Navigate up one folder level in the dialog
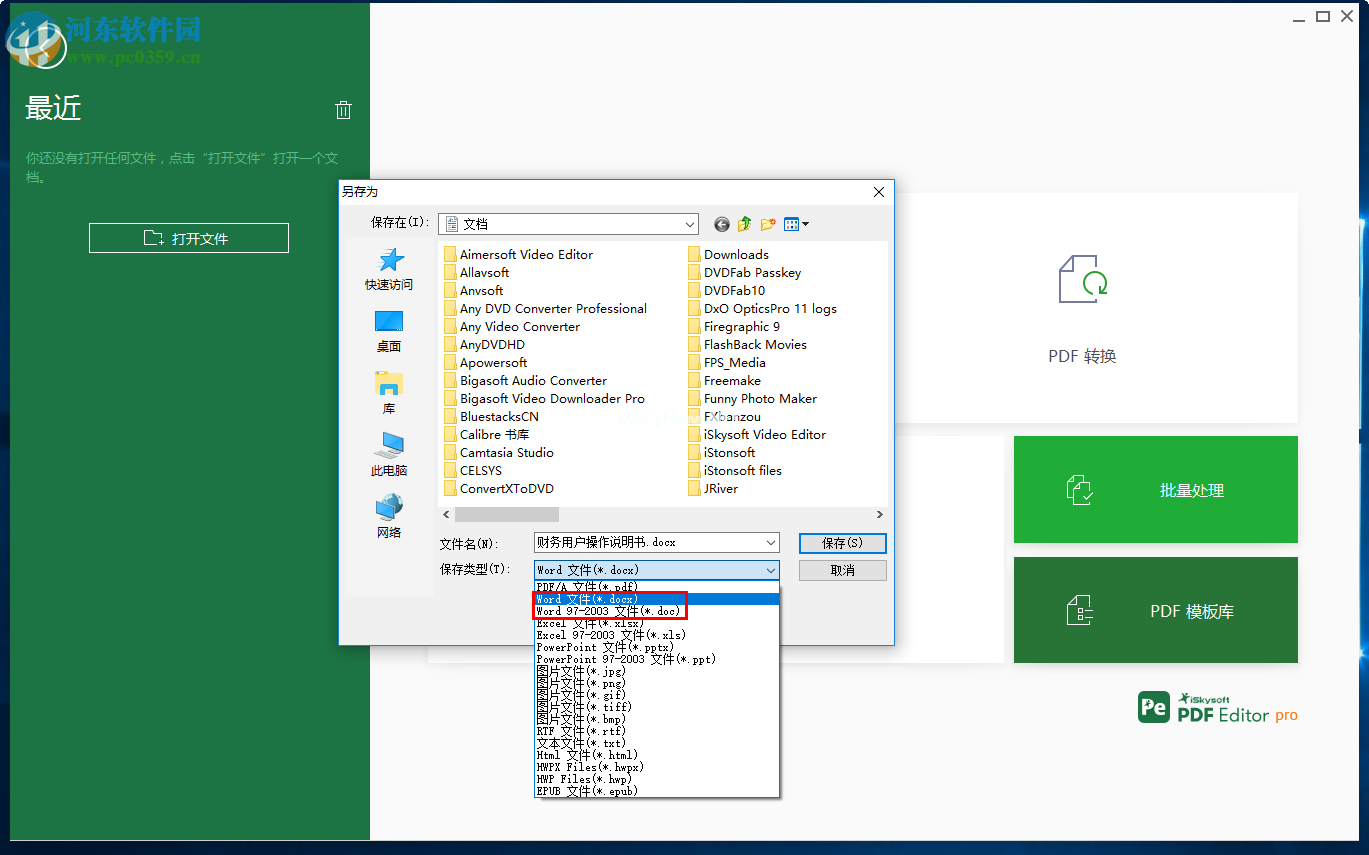The image size is (1369, 855). 744,224
